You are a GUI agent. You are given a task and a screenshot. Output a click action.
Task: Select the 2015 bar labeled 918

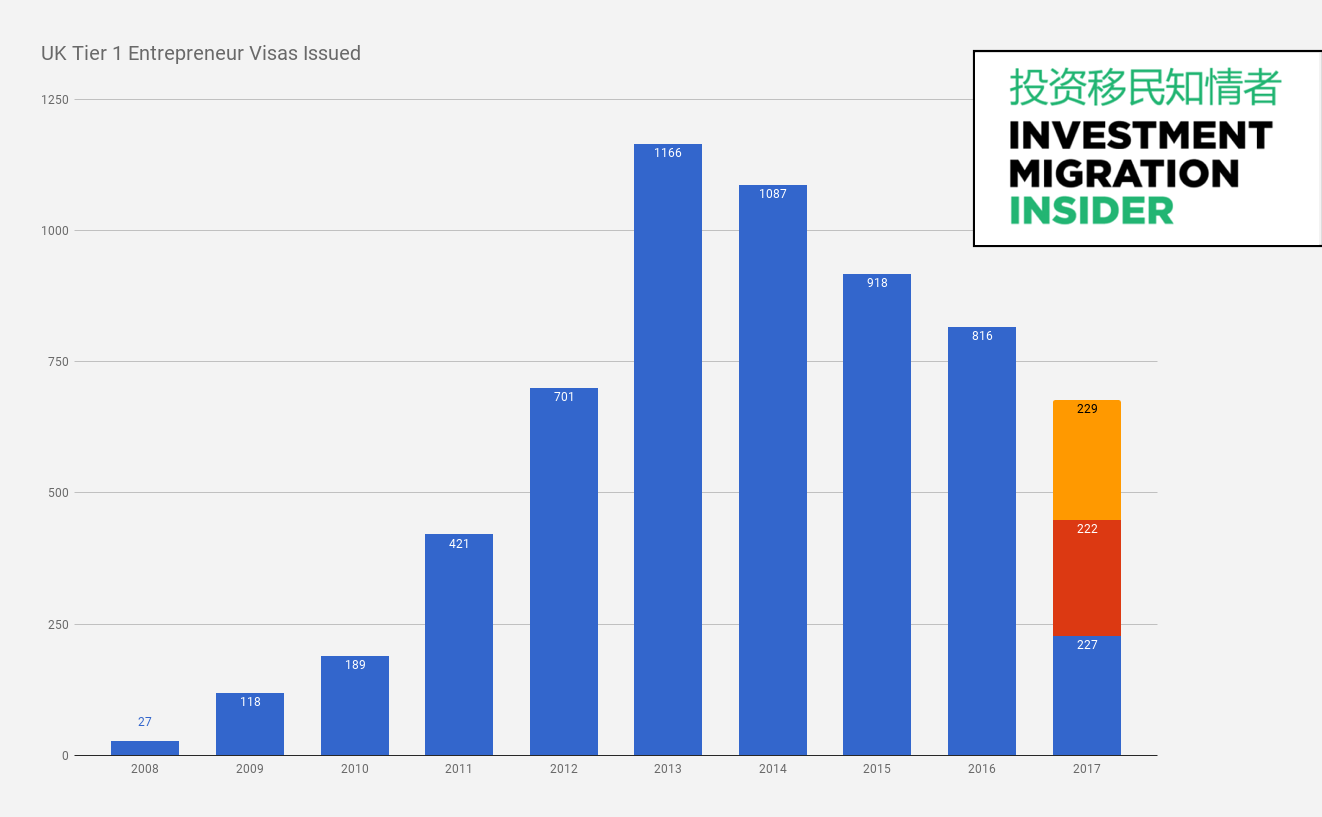tap(877, 514)
